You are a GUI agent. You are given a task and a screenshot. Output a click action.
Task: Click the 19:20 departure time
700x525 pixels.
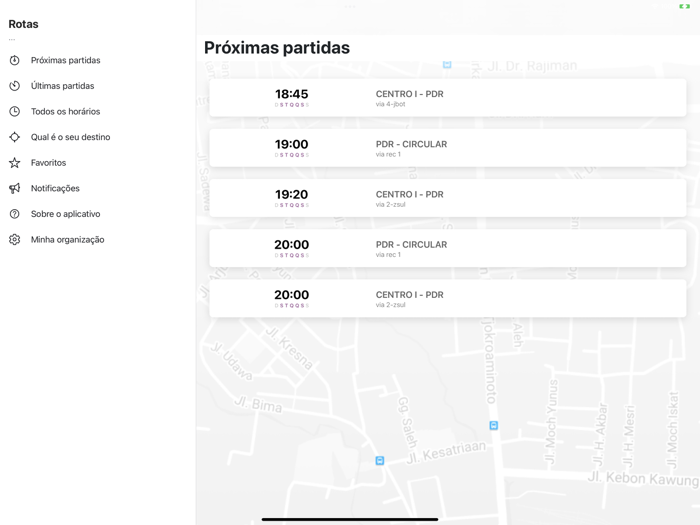tap(292, 195)
